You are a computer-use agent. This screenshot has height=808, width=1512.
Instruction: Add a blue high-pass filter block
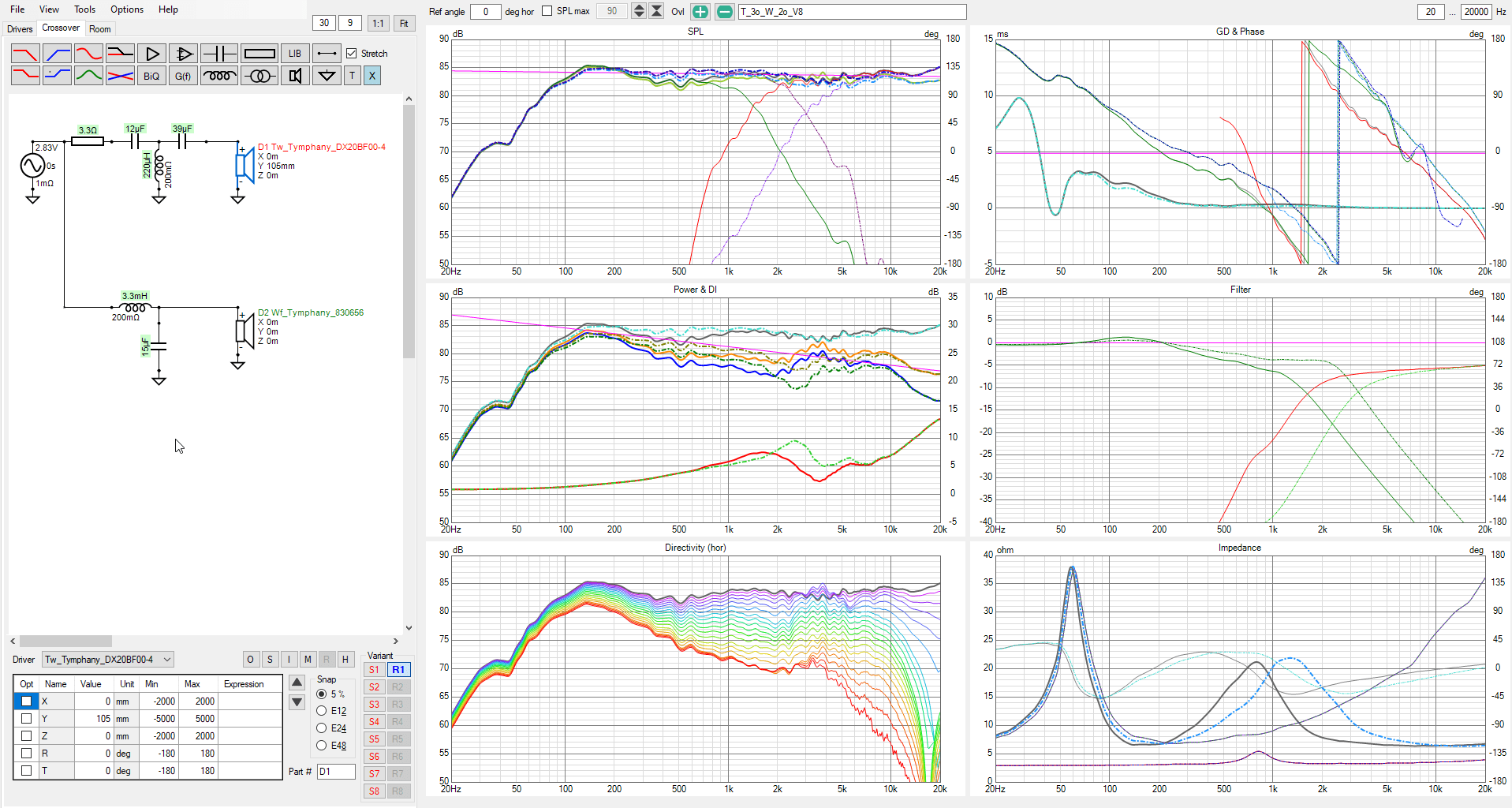pyautogui.click(x=57, y=54)
